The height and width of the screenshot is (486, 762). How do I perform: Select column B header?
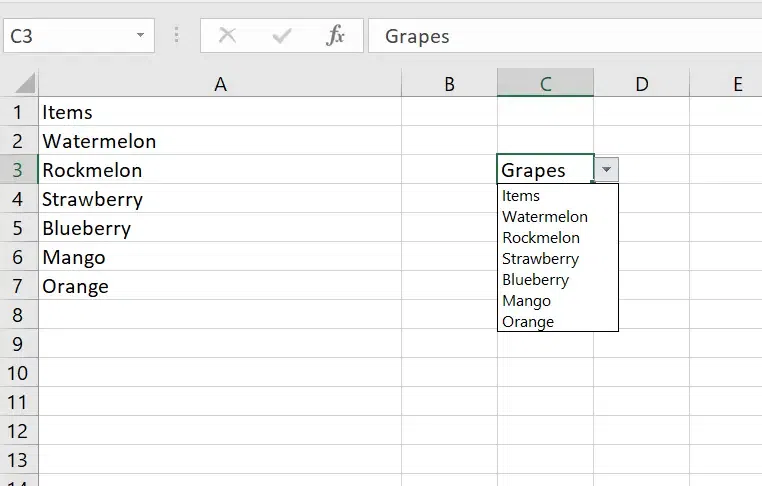[449, 84]
